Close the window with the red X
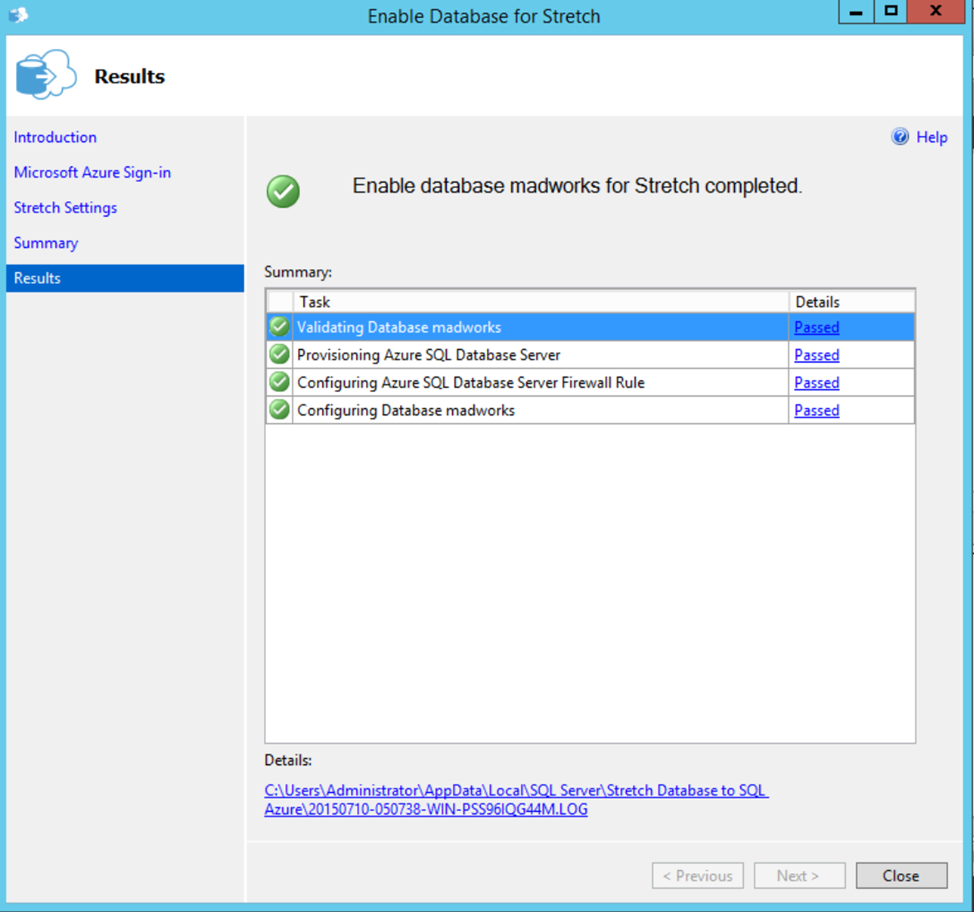974x912 pixels. click(936, 11)
